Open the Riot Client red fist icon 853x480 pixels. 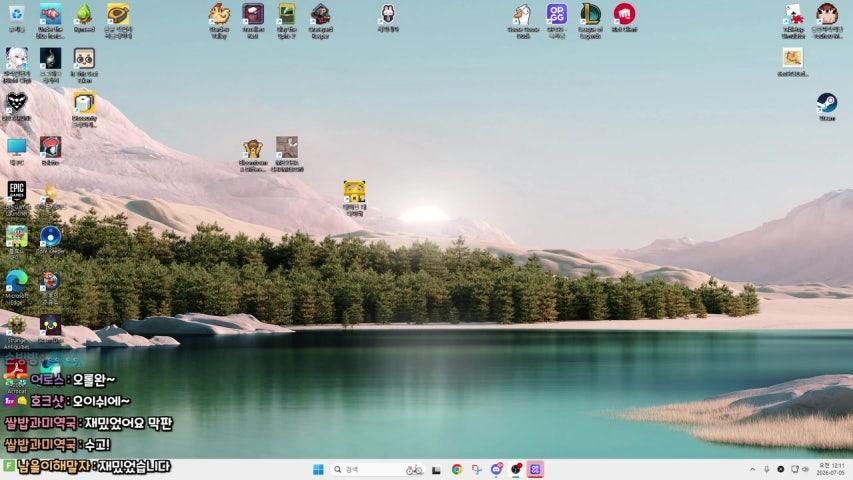(x=624, y=15)
